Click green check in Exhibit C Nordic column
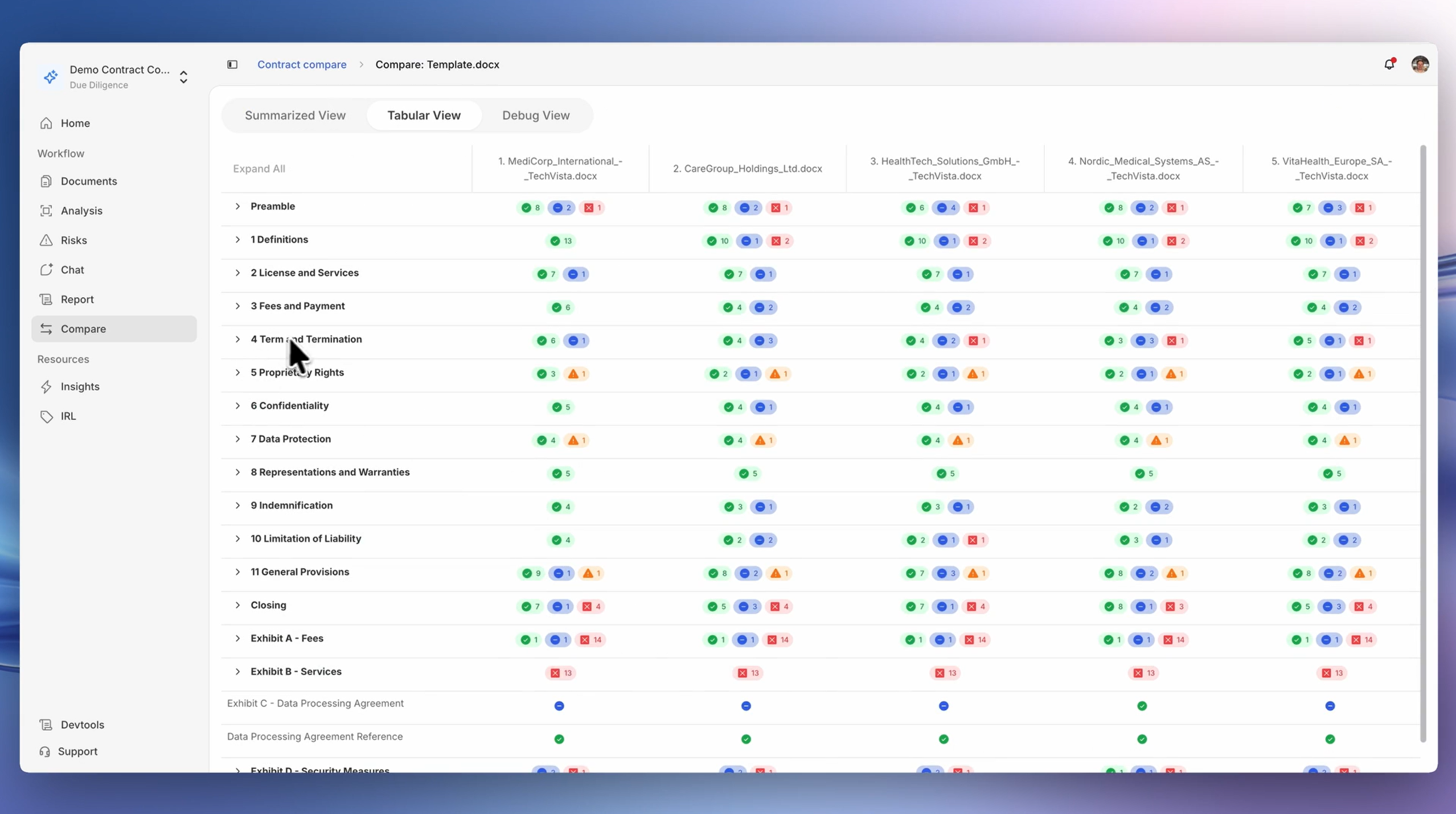Screen dimensions: 1456x814 (x=1142, y=706)
